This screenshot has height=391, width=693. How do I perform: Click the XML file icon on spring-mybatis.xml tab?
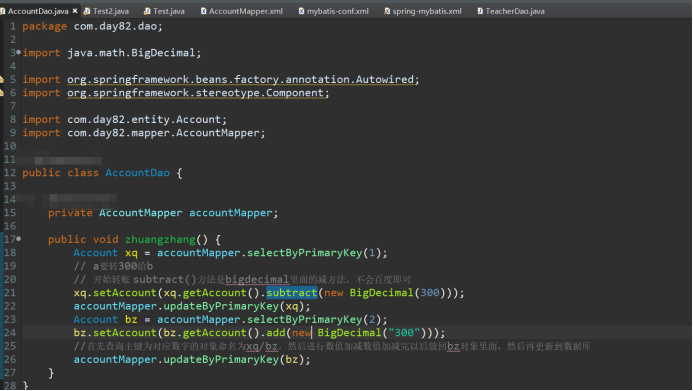(387, 11)
